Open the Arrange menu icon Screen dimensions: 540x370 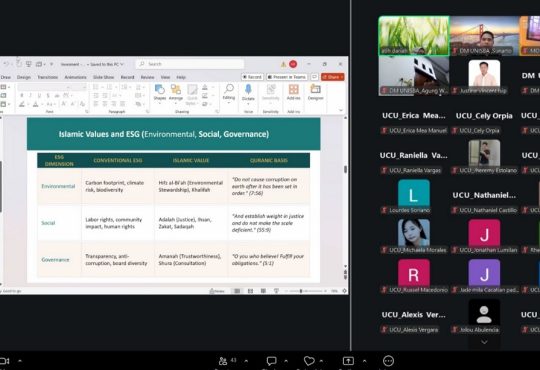pyautogui.click(x=176, y=90)
